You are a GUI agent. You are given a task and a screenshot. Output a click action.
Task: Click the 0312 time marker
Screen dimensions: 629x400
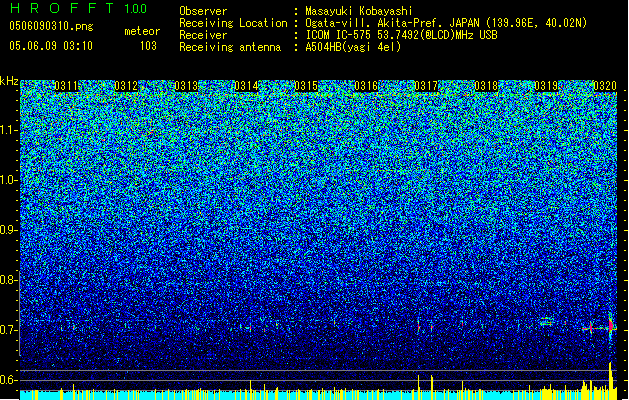pyautogui.click(x=126, y=86)
